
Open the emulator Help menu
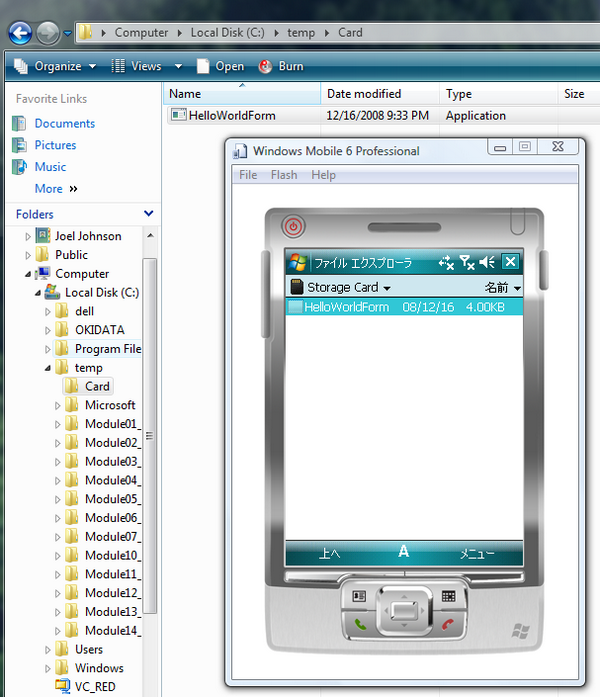coord(324,175)
